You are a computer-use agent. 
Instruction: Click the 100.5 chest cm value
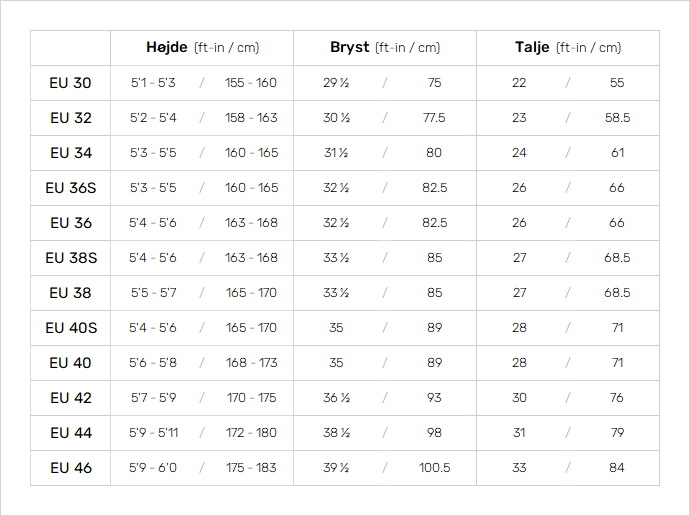pyautogui.click(x=434, y=468)
